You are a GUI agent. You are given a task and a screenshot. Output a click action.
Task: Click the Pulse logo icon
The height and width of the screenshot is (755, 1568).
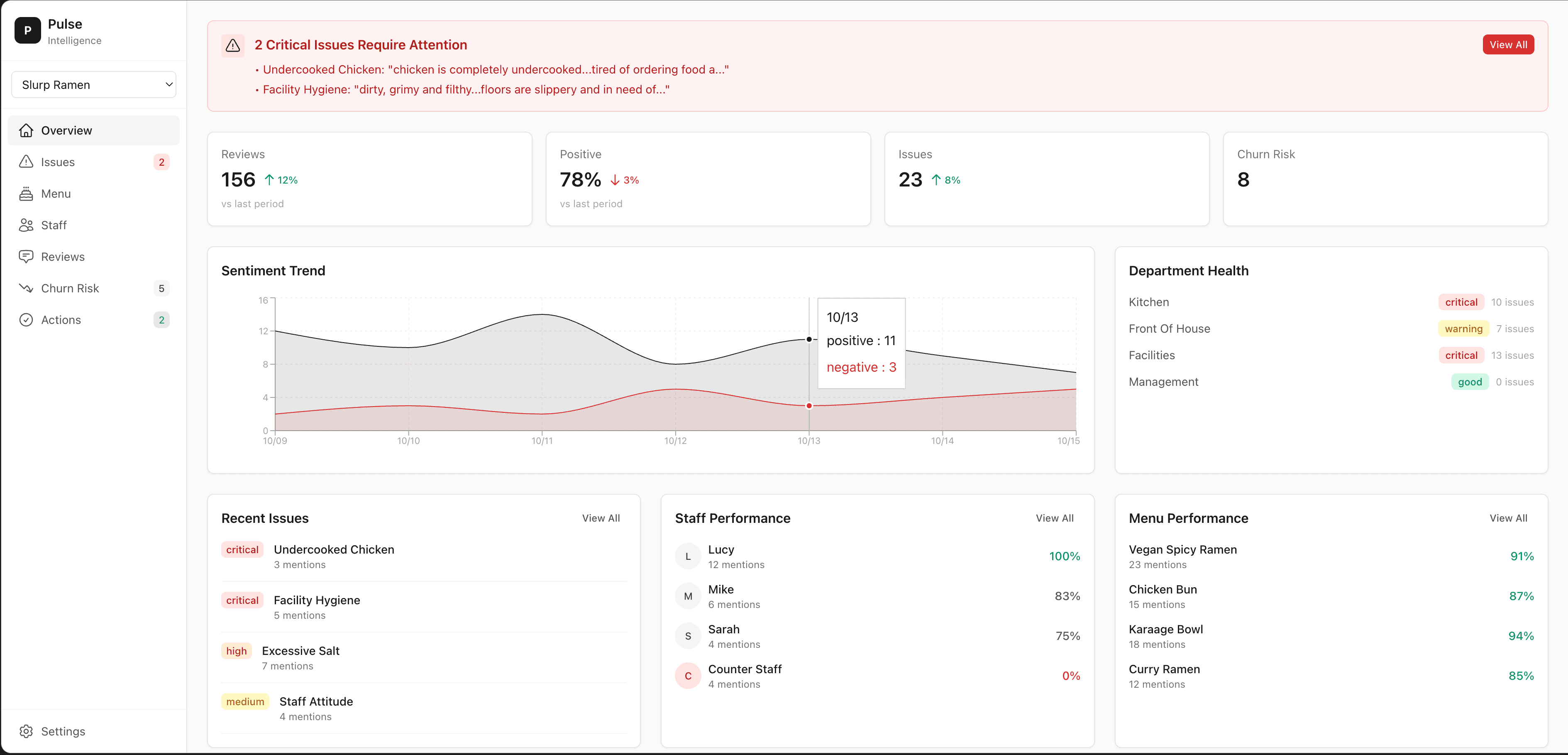click(x=27, y=30)
